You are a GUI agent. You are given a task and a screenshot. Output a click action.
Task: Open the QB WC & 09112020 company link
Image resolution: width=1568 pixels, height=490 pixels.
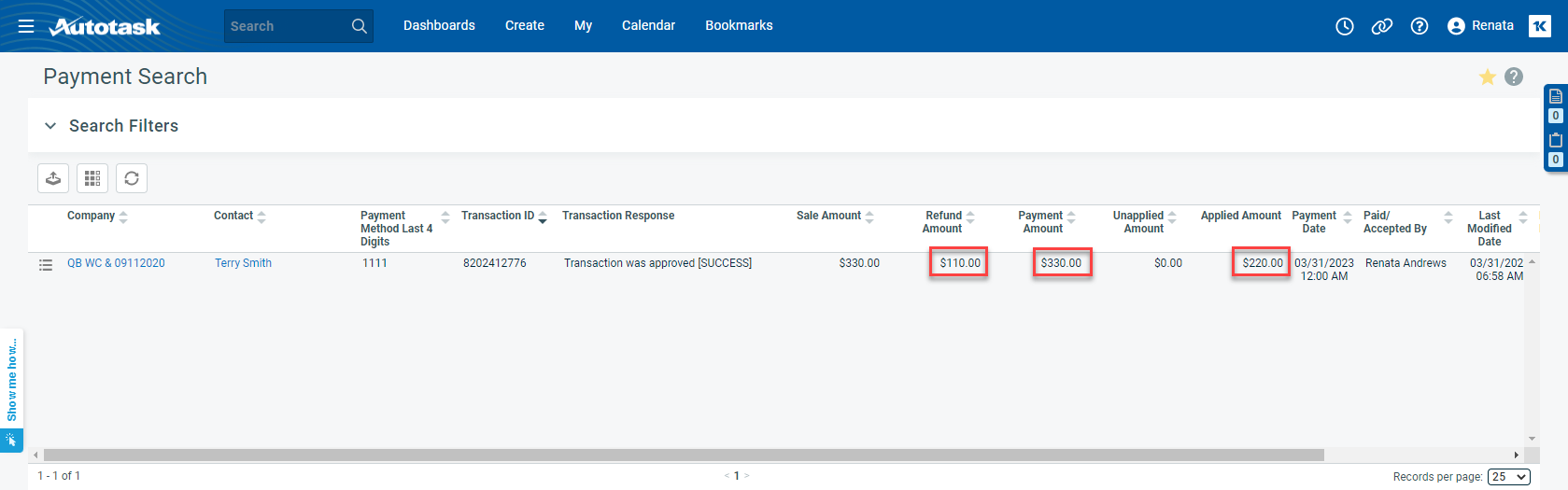pyautogui.click(x=116, y=263)
